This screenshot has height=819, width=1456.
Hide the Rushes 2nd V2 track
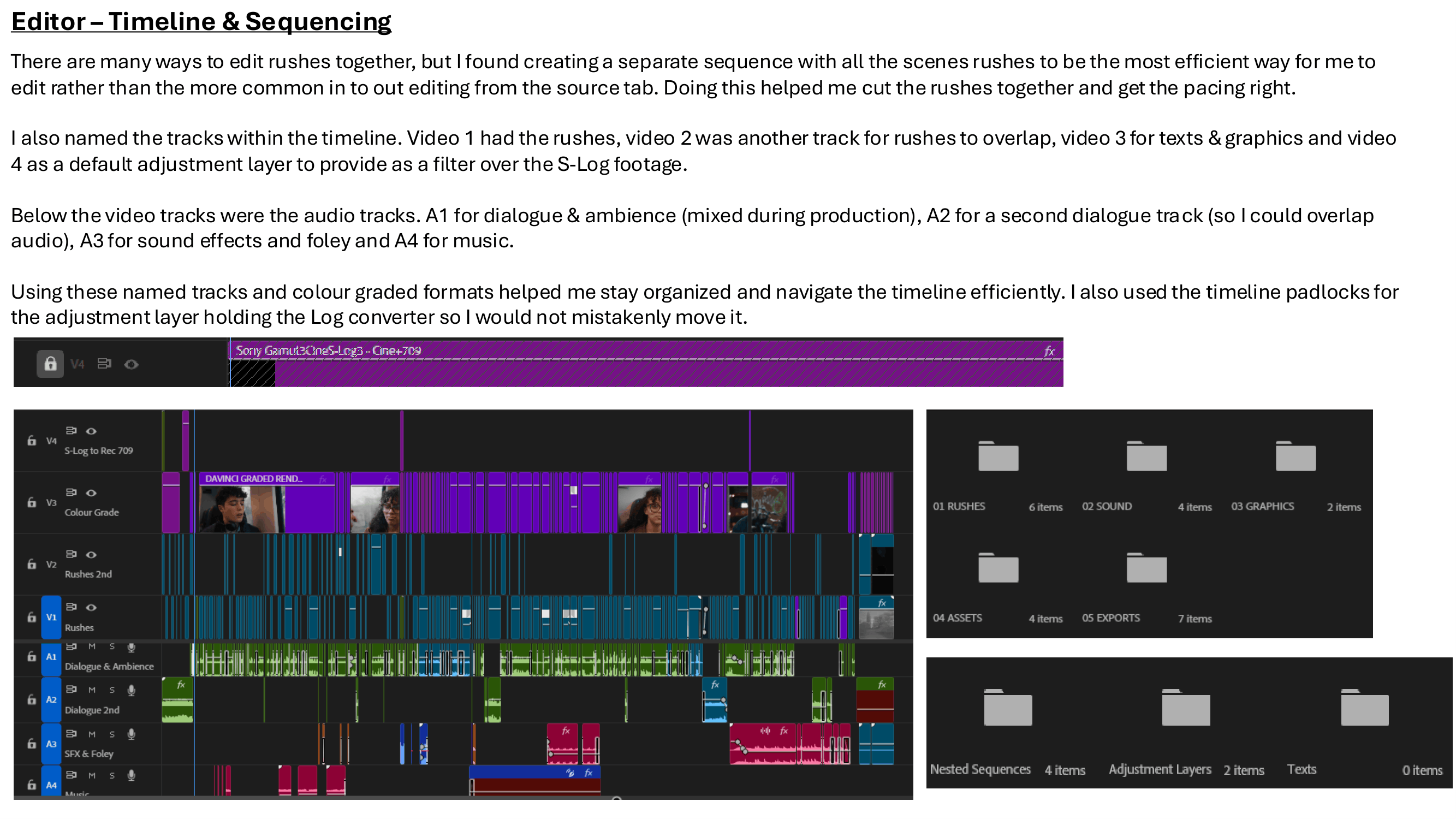91,555
